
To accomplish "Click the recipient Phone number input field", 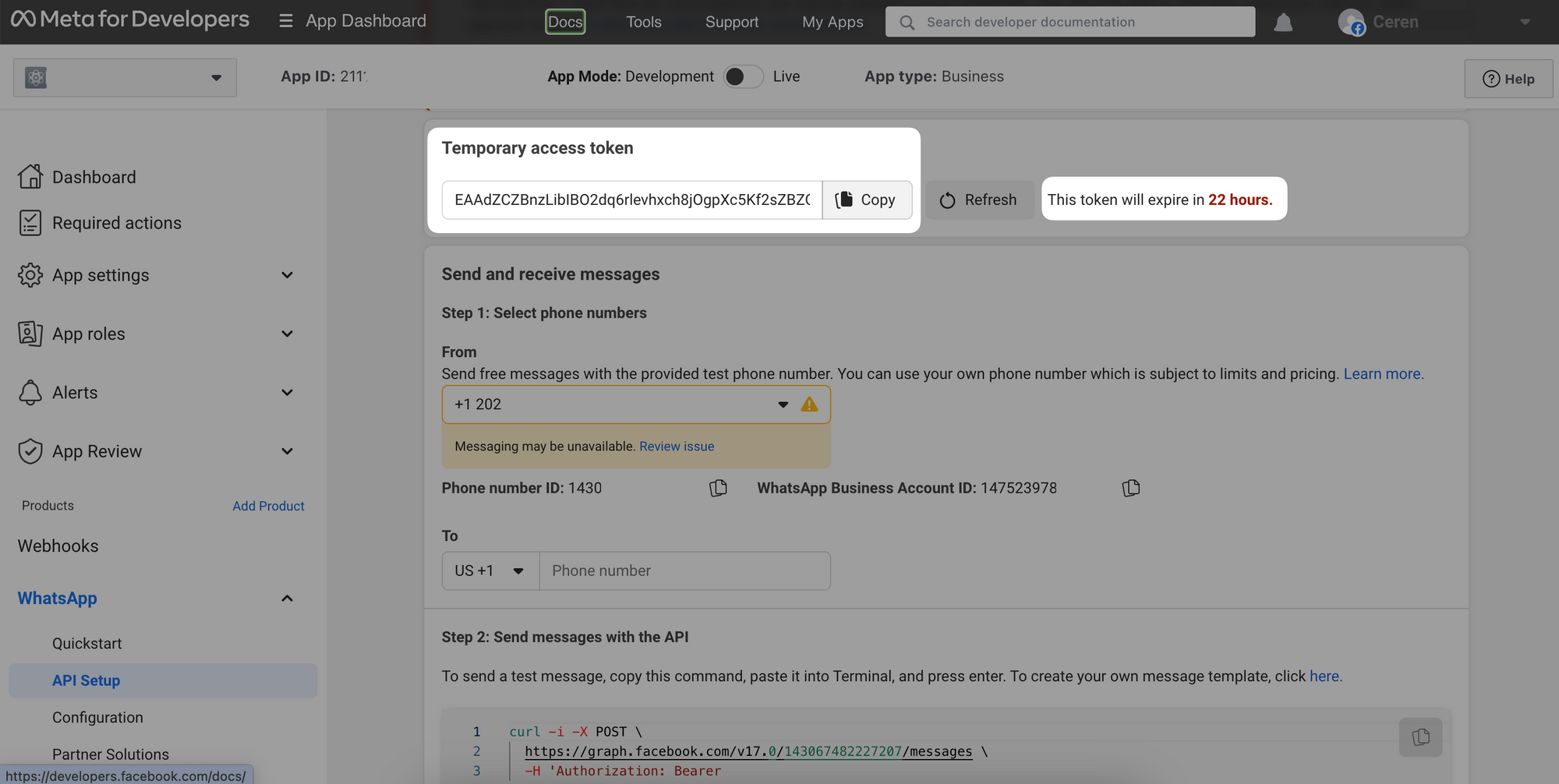I will click(684, 570).
